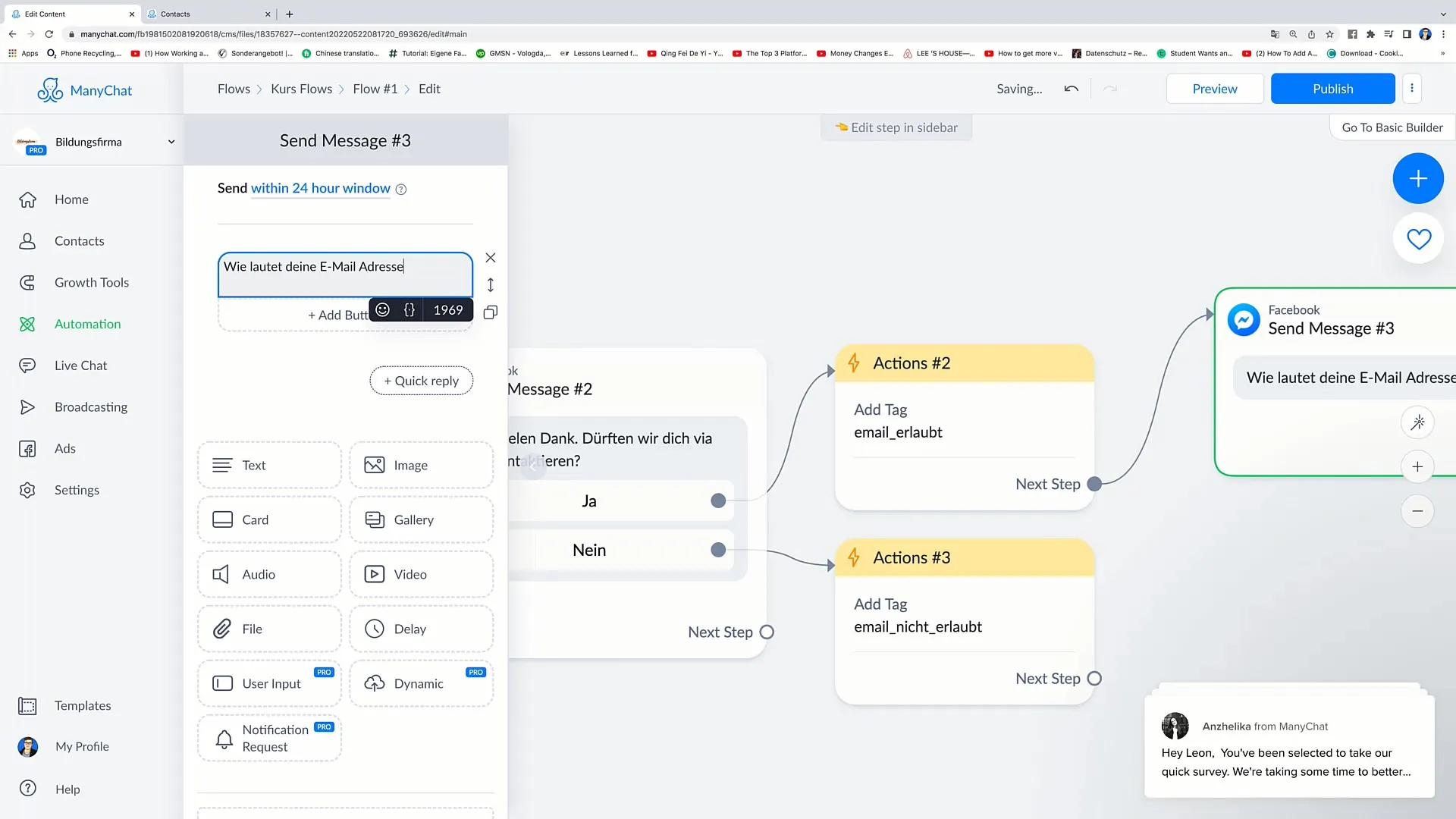Add a Delay block
Viewport: 1456px width, 819px height.
coord(421,629)
